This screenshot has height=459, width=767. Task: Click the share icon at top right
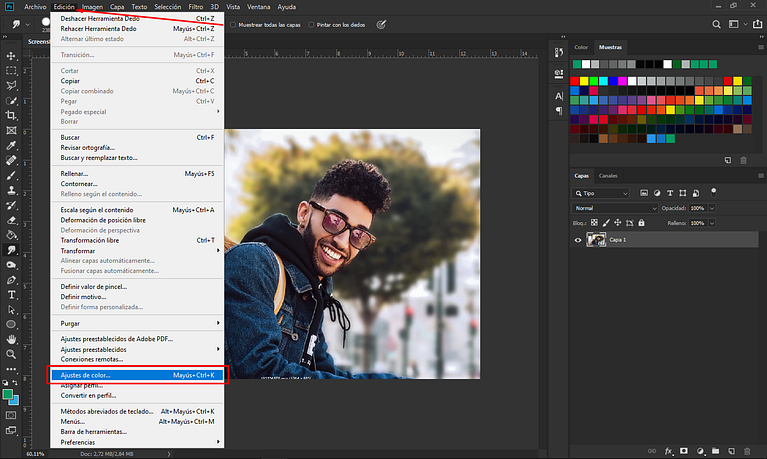click(757, 24)
